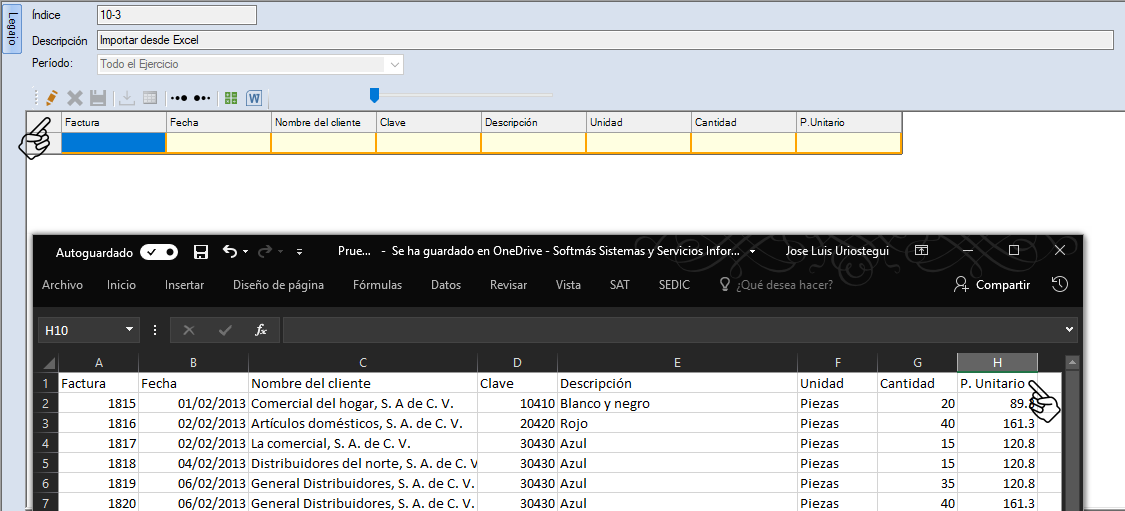Toggle the Autoguardado switch

159,252
